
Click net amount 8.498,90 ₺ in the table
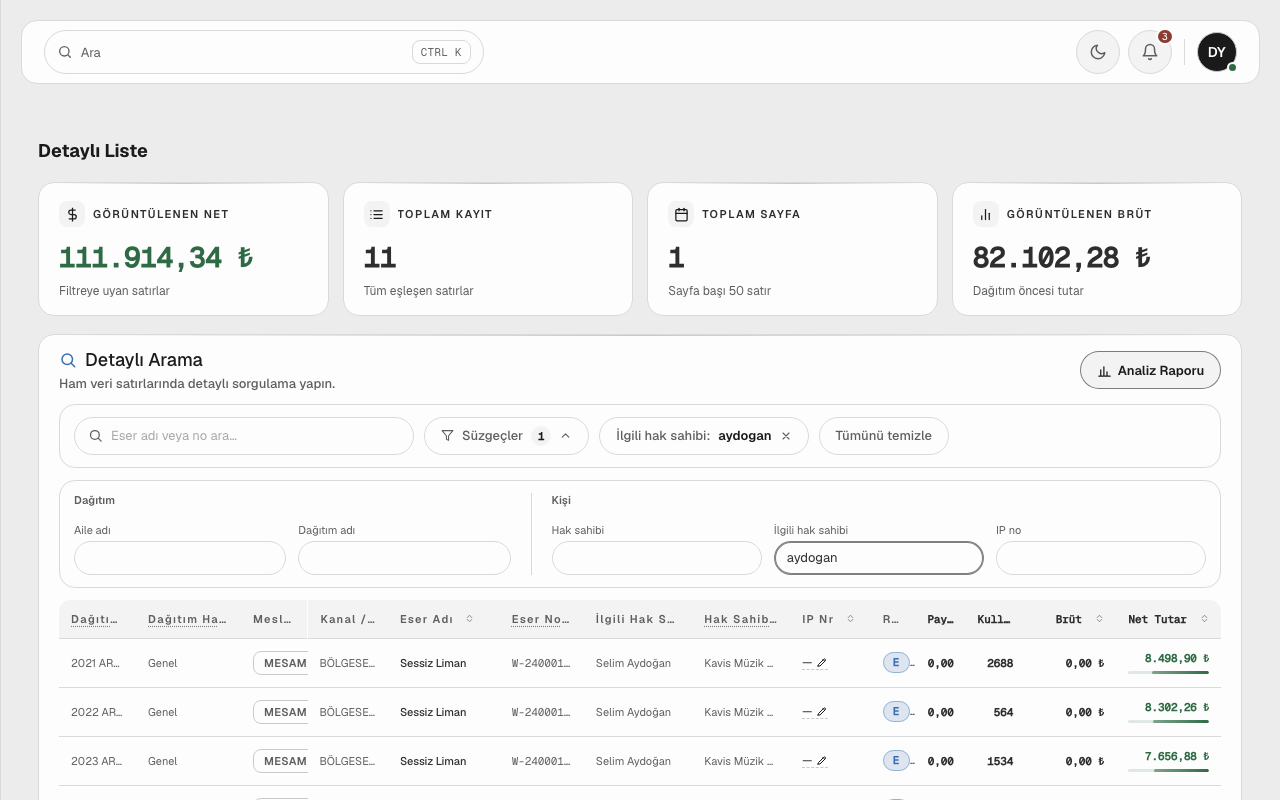1177,659
